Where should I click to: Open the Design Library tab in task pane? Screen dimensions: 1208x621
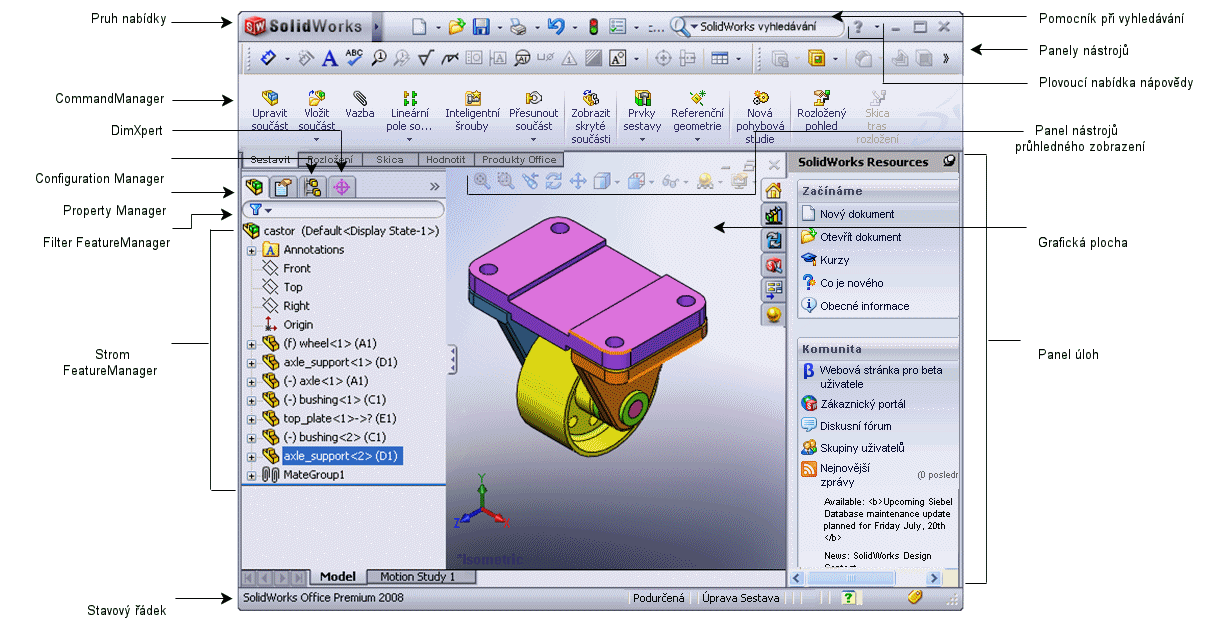coord(773,215)
